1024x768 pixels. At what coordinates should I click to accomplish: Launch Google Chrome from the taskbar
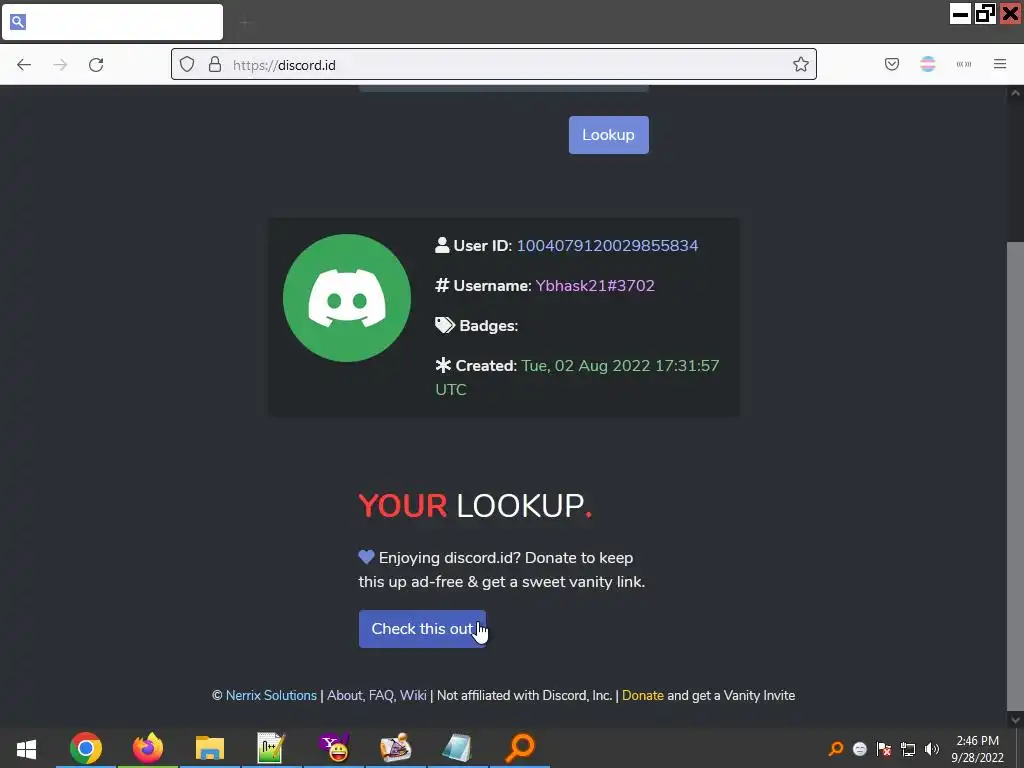[86, 748]
